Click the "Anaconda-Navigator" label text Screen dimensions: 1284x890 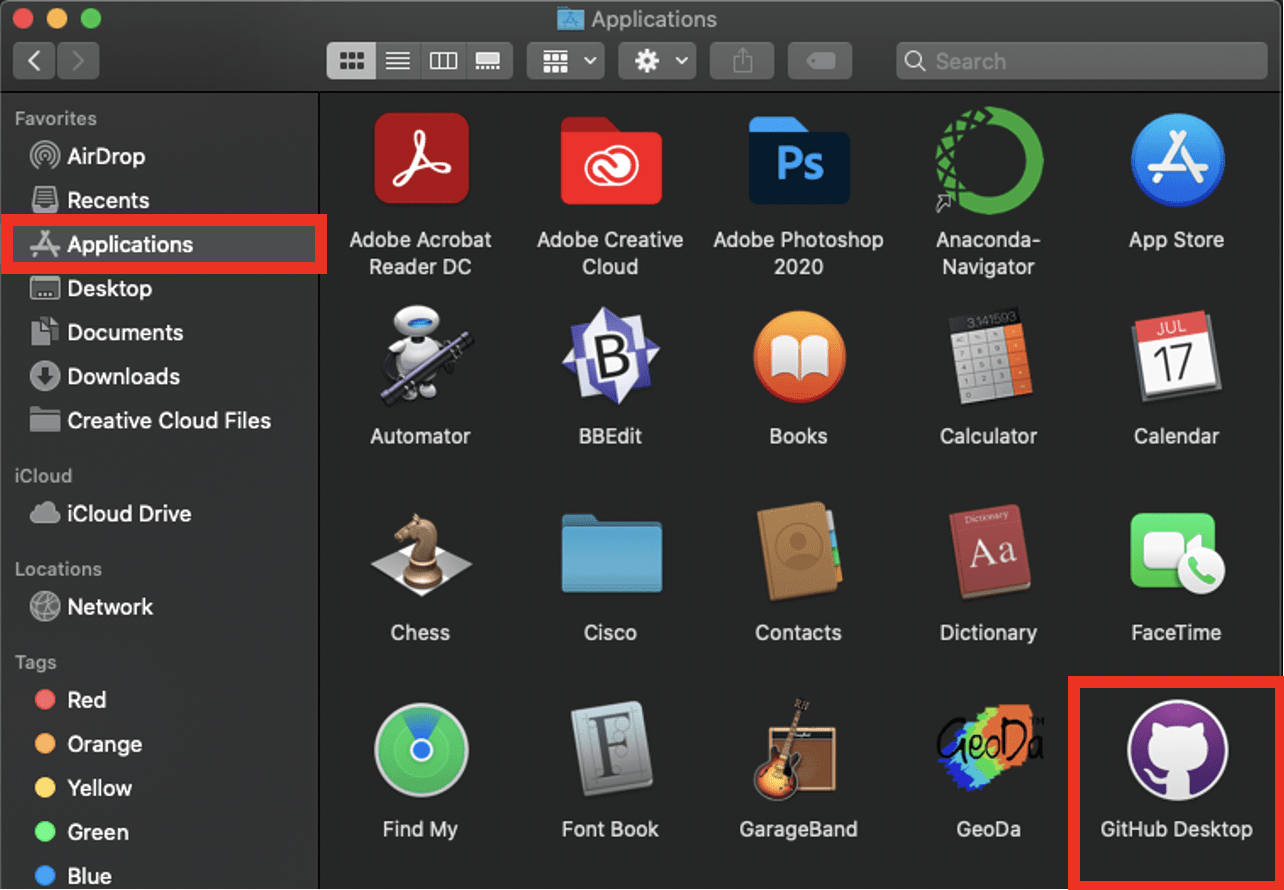[x=988, y=253]
